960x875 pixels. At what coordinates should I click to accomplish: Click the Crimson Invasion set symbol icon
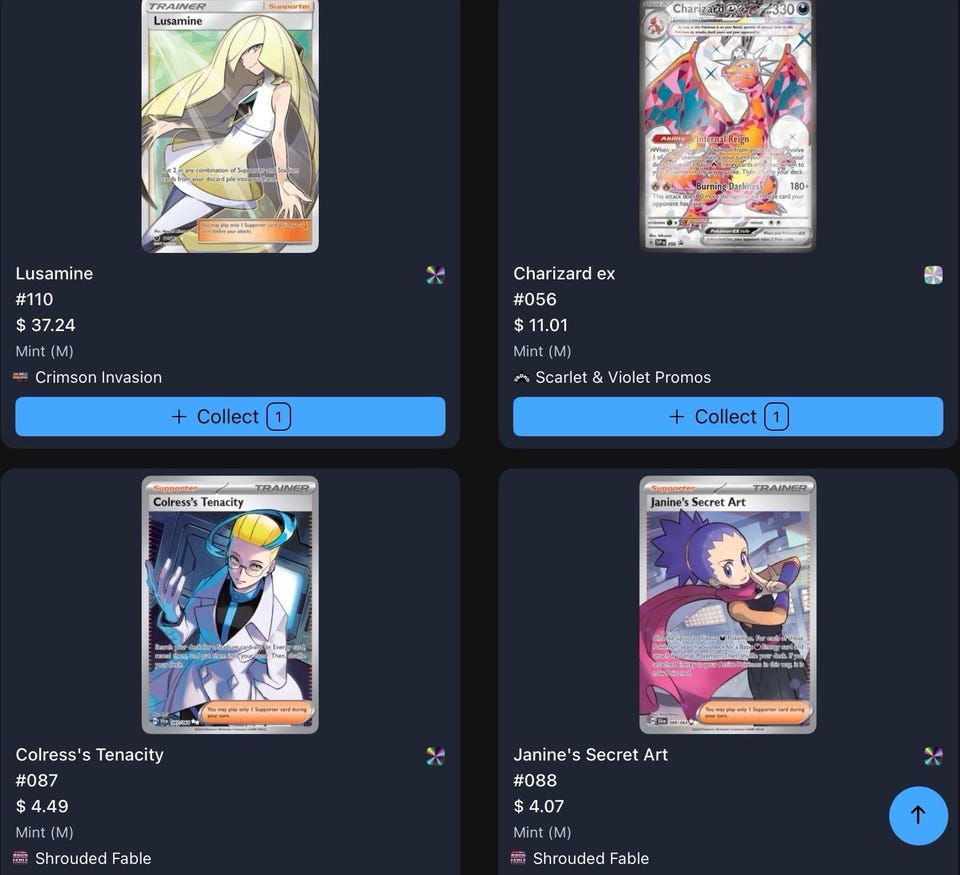20,377
